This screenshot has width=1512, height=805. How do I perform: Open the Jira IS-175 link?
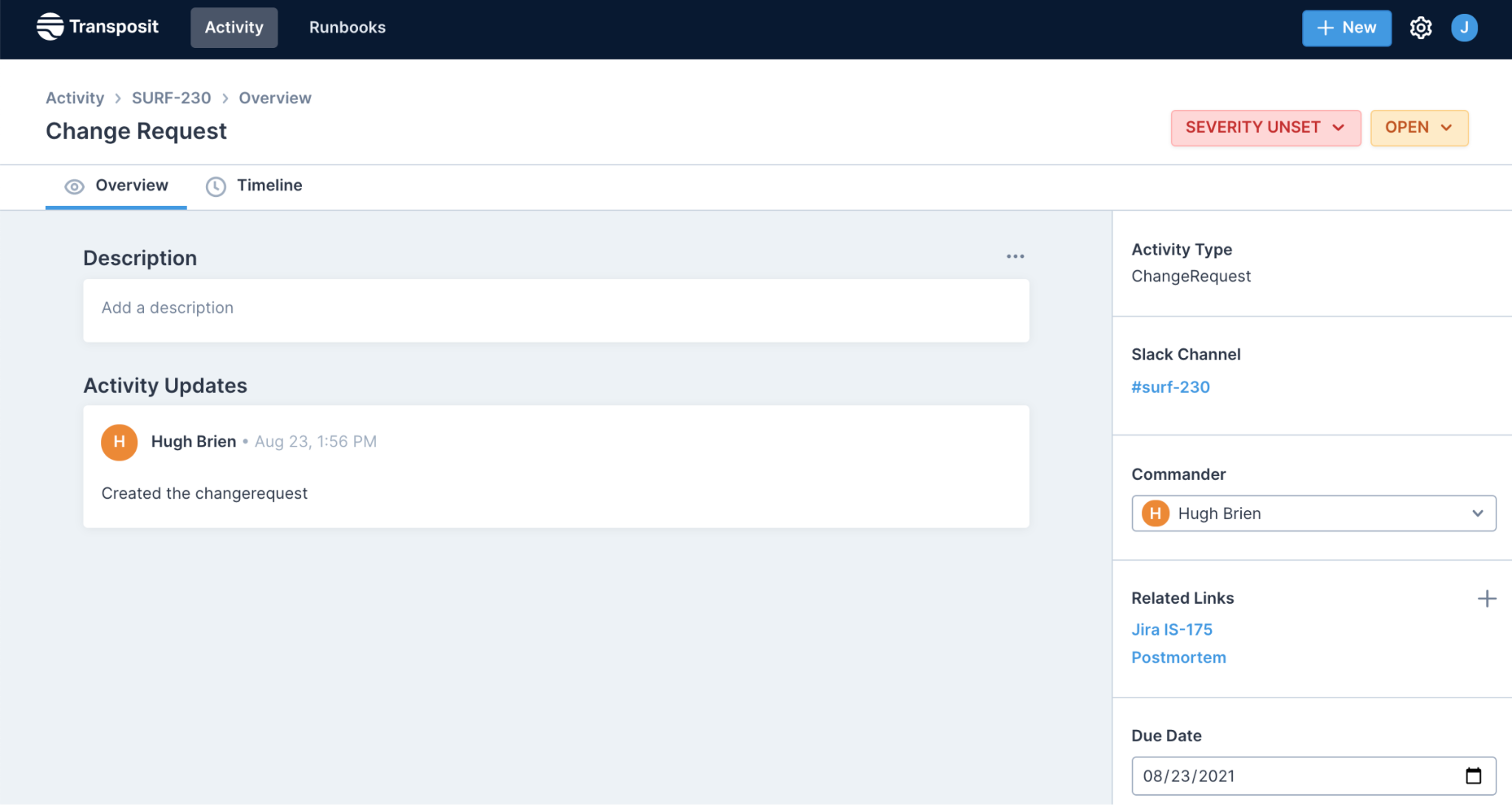pos(1171,629)
